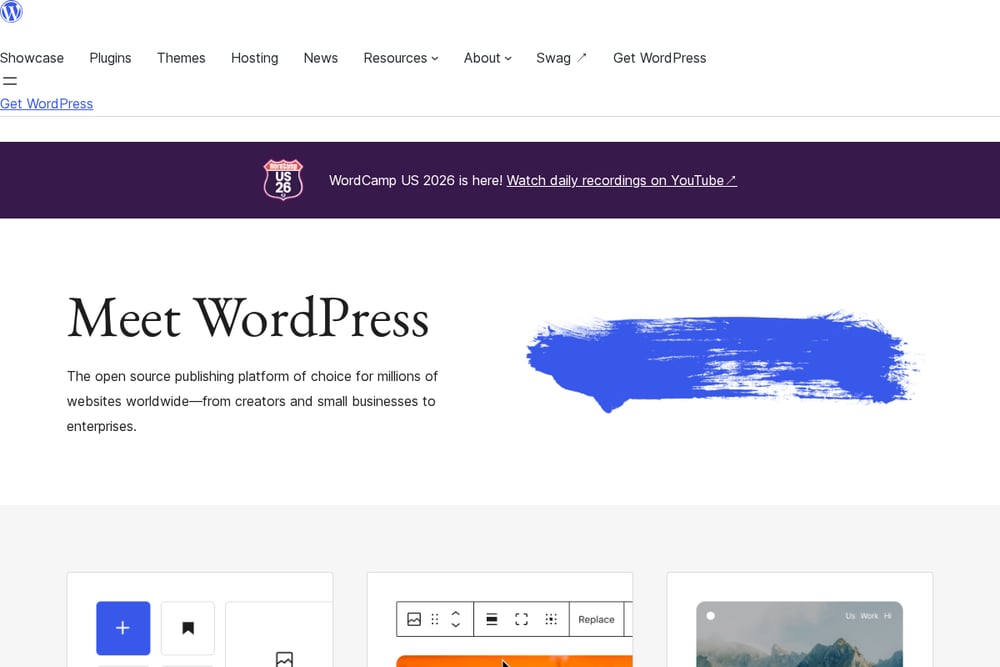
Task: Click the Meet WordPress heading
Action: tap(248, 318)
